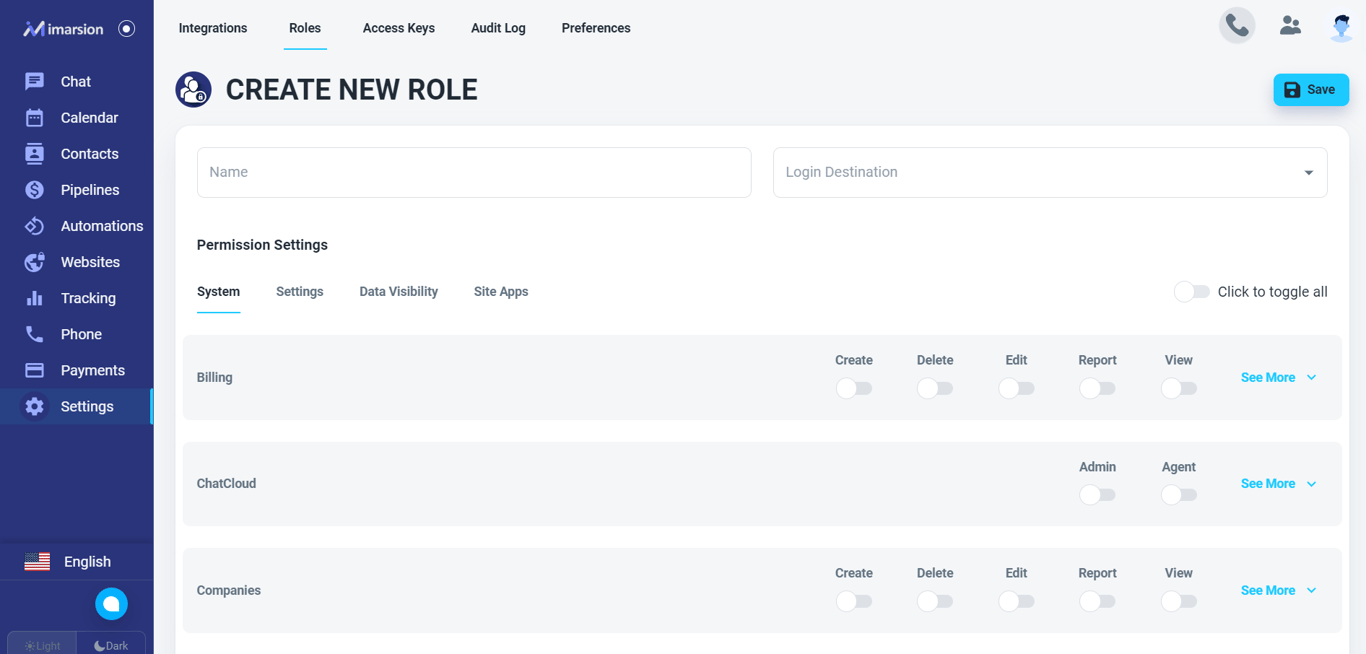Click the Automations icon in the sidebar

click(34, 226)
